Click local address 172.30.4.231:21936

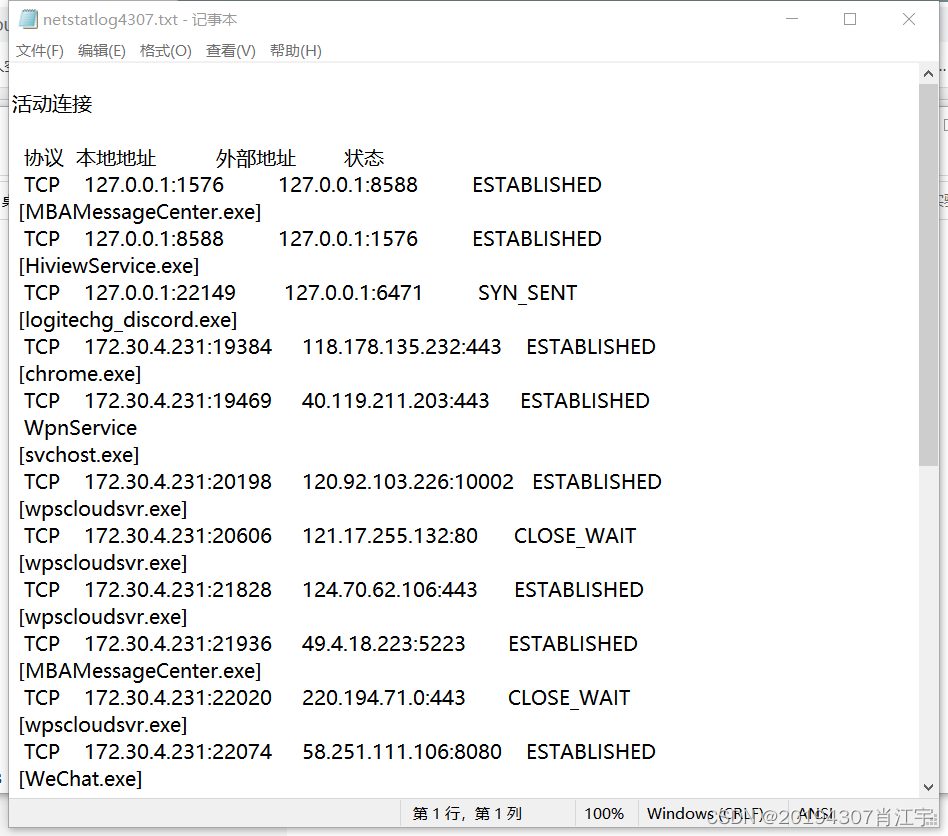178,644
